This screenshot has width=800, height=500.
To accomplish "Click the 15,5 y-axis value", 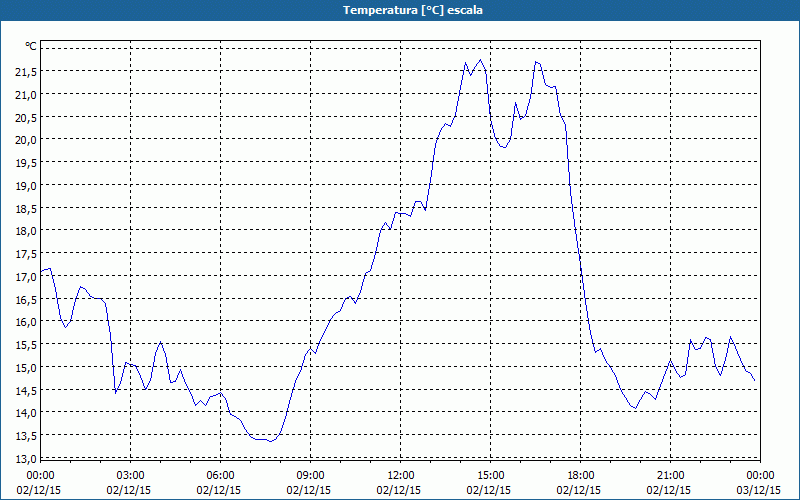I will tap(26, 345).
